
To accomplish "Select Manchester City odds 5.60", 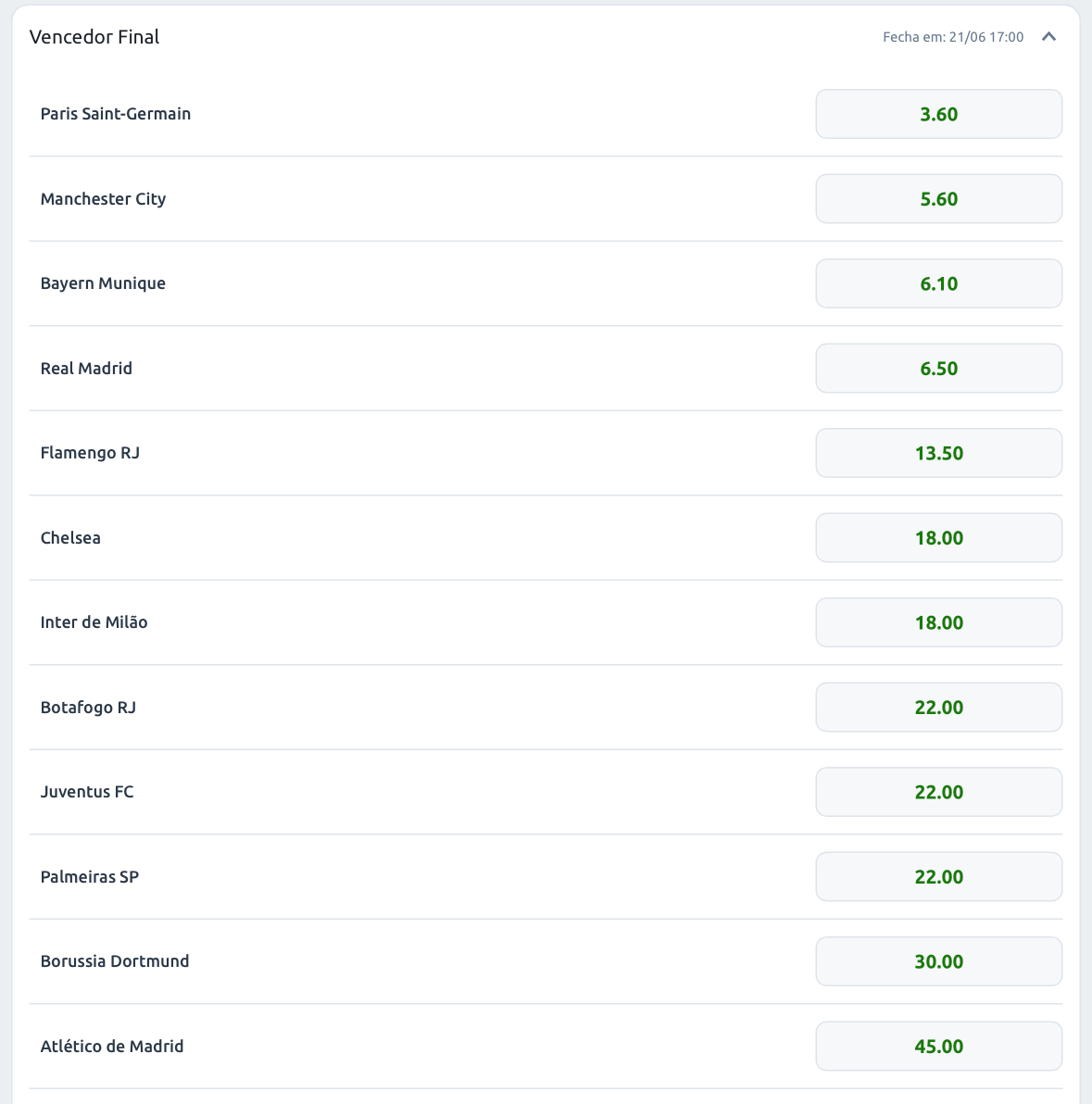I will coord(938,198).
